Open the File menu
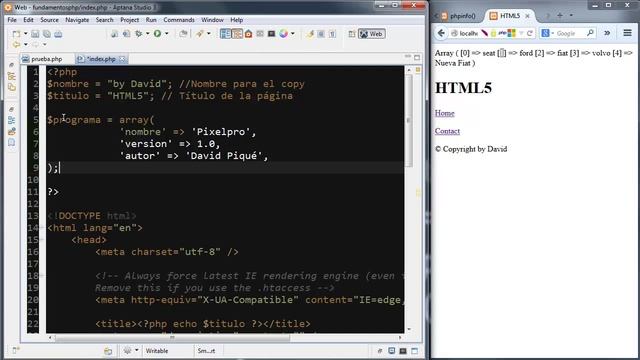 coord(12,20)
